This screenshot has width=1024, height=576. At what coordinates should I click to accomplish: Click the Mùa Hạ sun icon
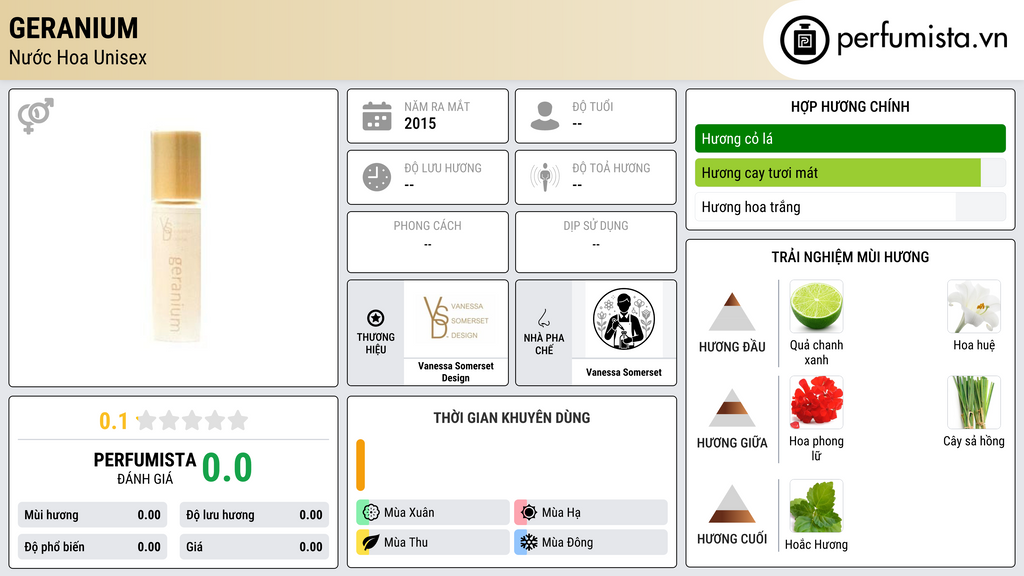pyautogui.click(x=528, y=513)
